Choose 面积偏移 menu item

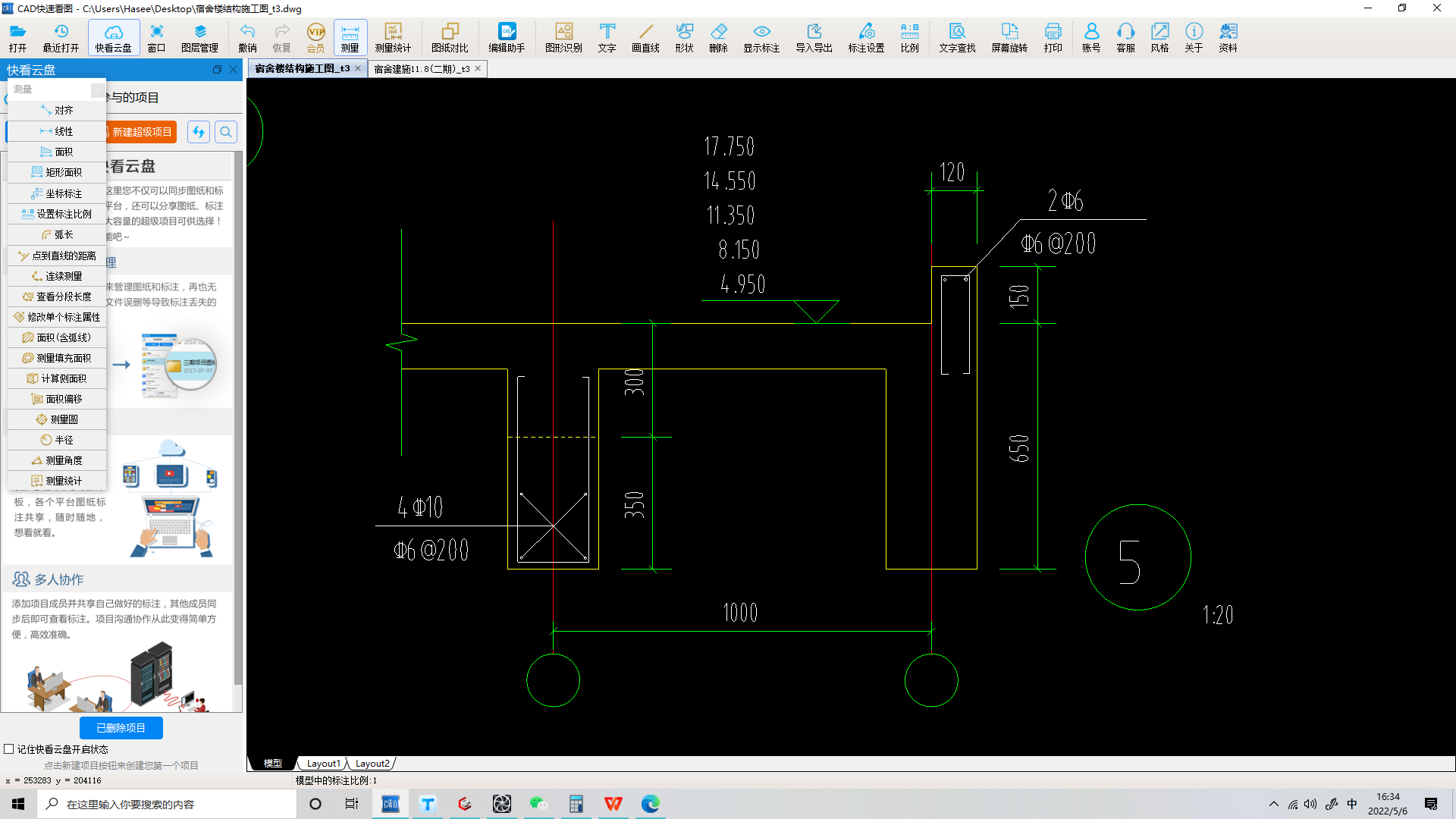click(x=57, y=399)
